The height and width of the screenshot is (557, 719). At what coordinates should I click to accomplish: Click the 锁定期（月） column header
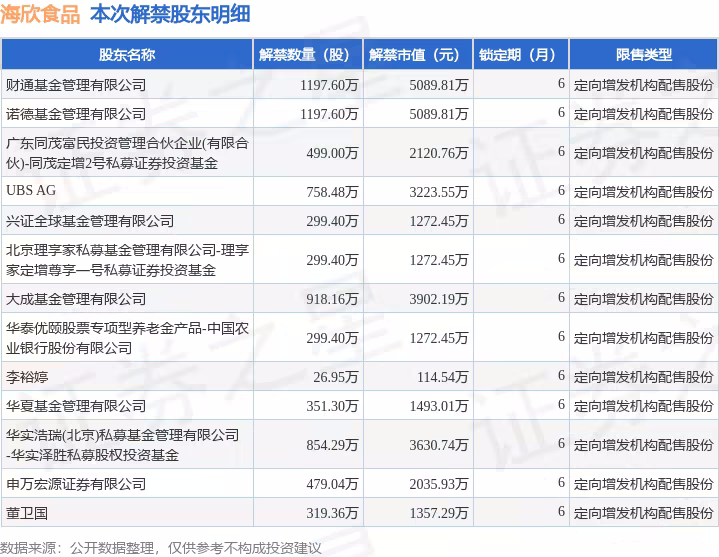516,54
